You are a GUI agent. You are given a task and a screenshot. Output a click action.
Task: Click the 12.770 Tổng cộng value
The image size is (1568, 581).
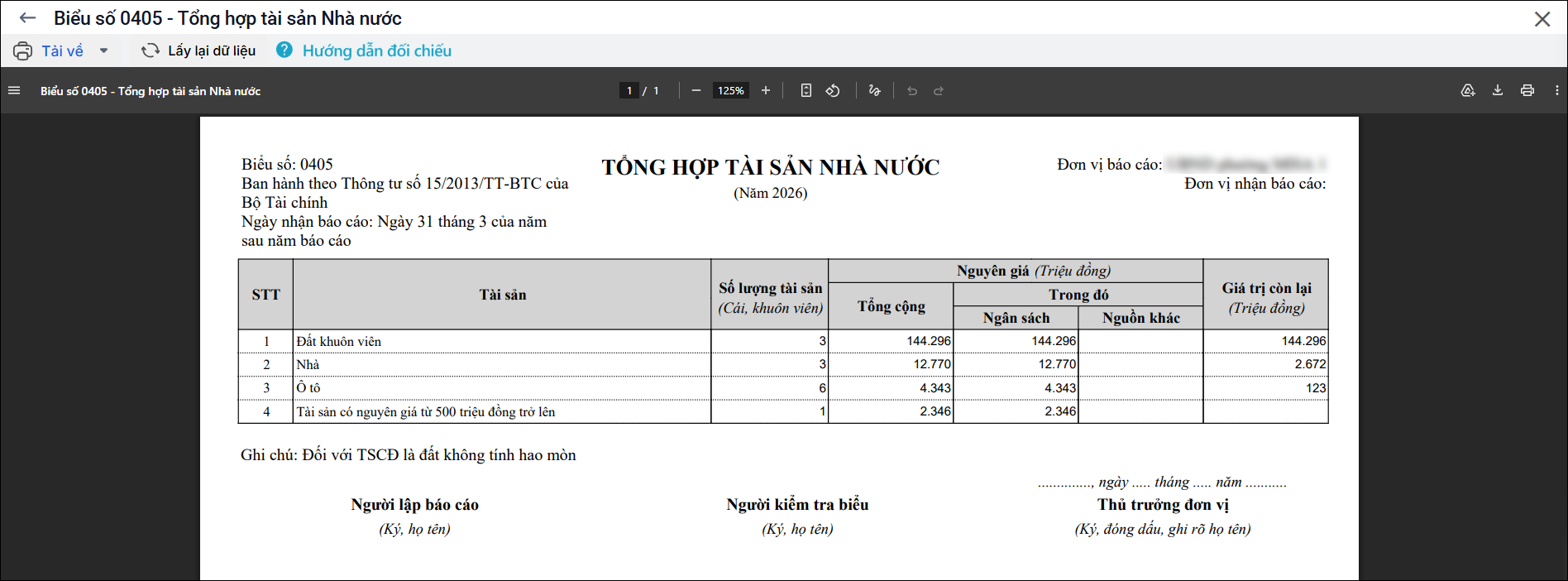click(x=932, y=364)
